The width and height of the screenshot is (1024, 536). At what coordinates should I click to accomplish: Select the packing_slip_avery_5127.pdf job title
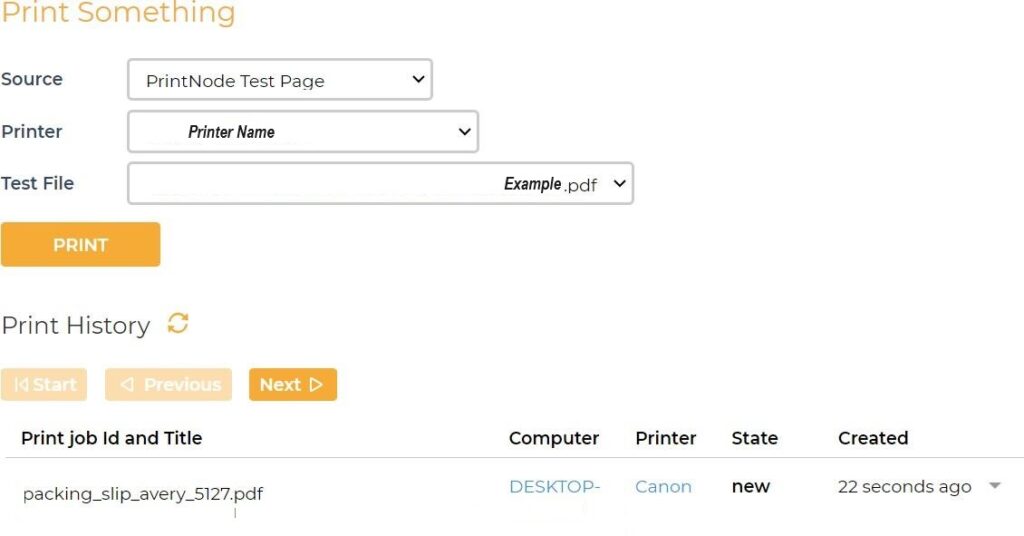coord(143,493)
